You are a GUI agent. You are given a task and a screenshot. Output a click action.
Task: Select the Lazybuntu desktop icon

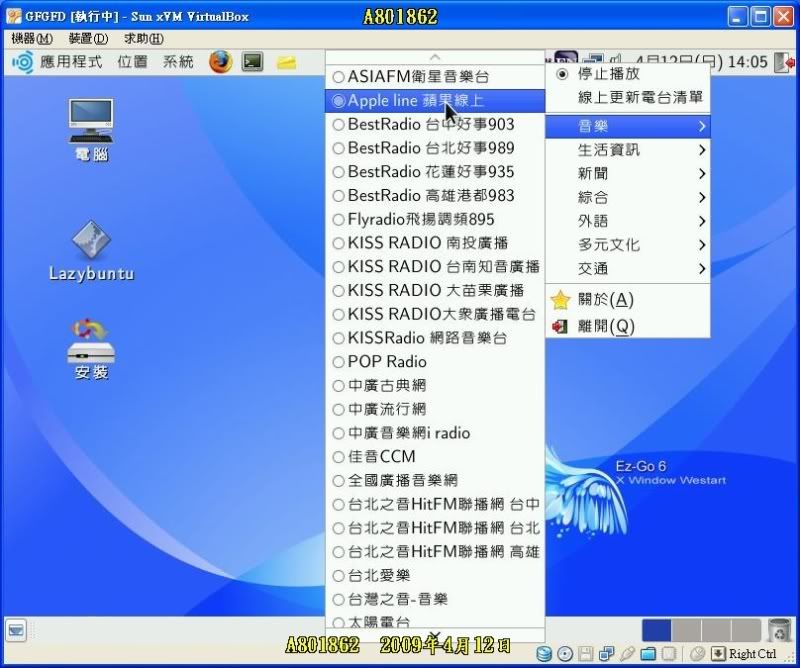pos(91,251)
